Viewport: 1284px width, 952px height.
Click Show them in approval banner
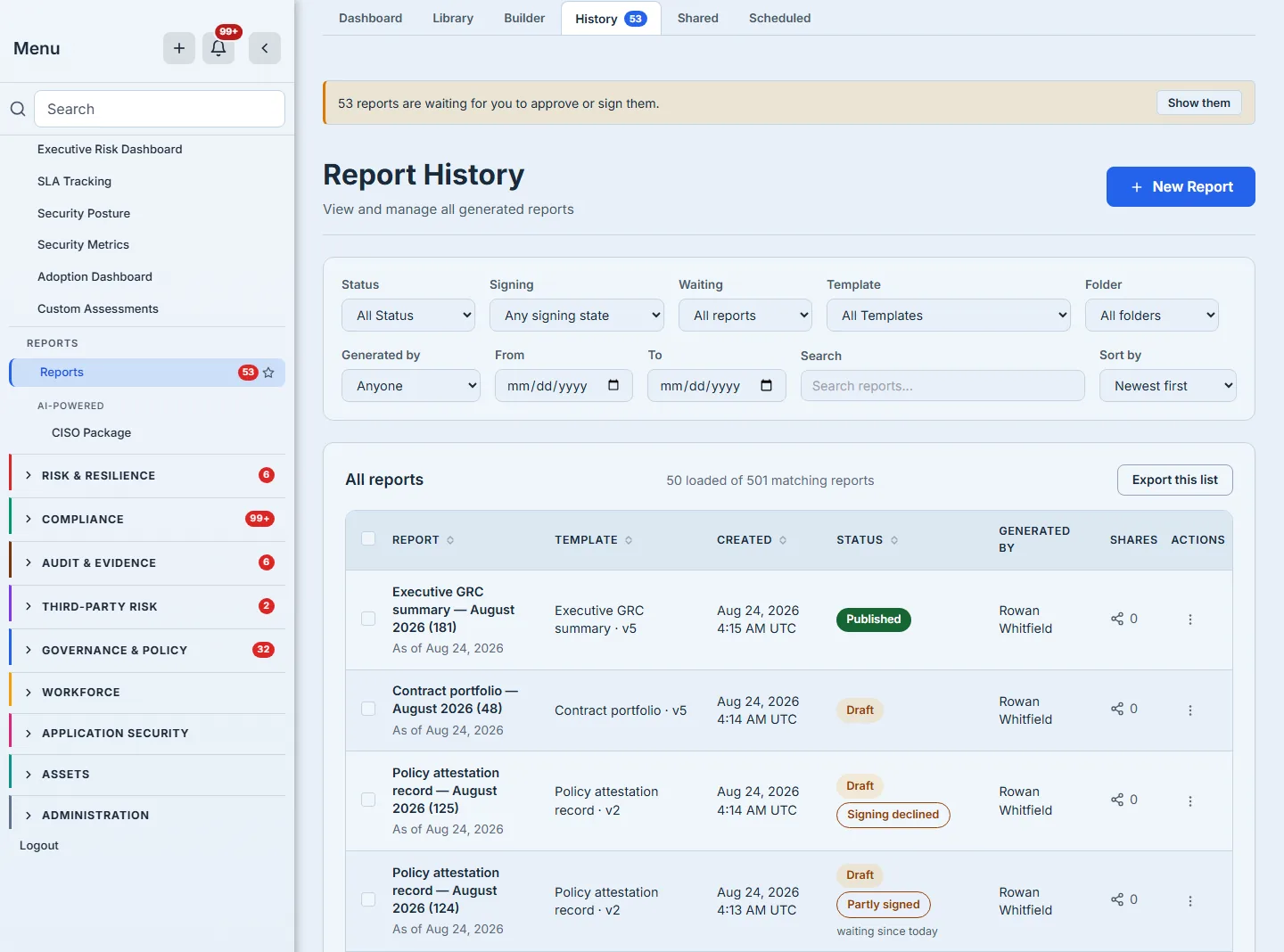click(x=1199, y=103)
